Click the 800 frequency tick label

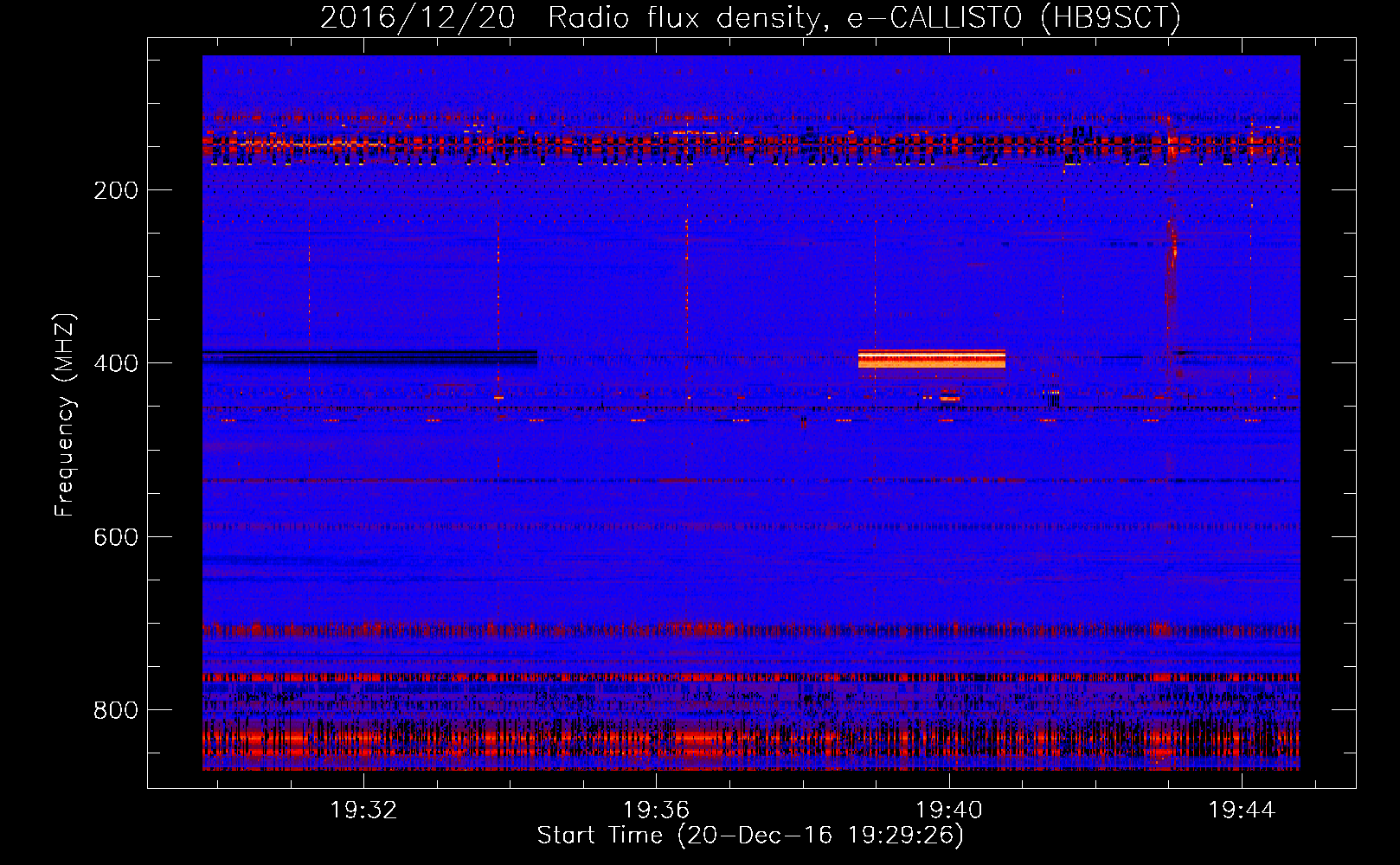point(116,710)
